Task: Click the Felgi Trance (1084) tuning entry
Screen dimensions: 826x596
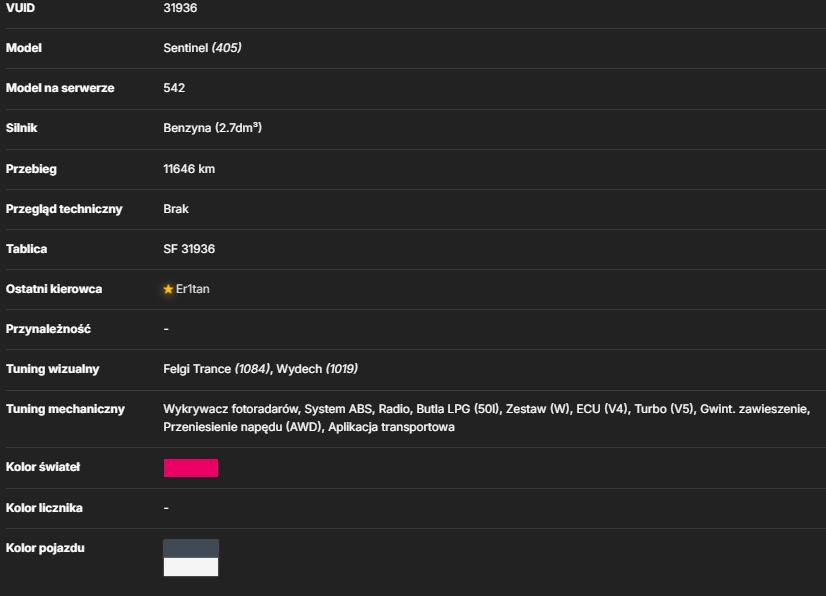Action: pyautogui.click(x=217, y=369)
